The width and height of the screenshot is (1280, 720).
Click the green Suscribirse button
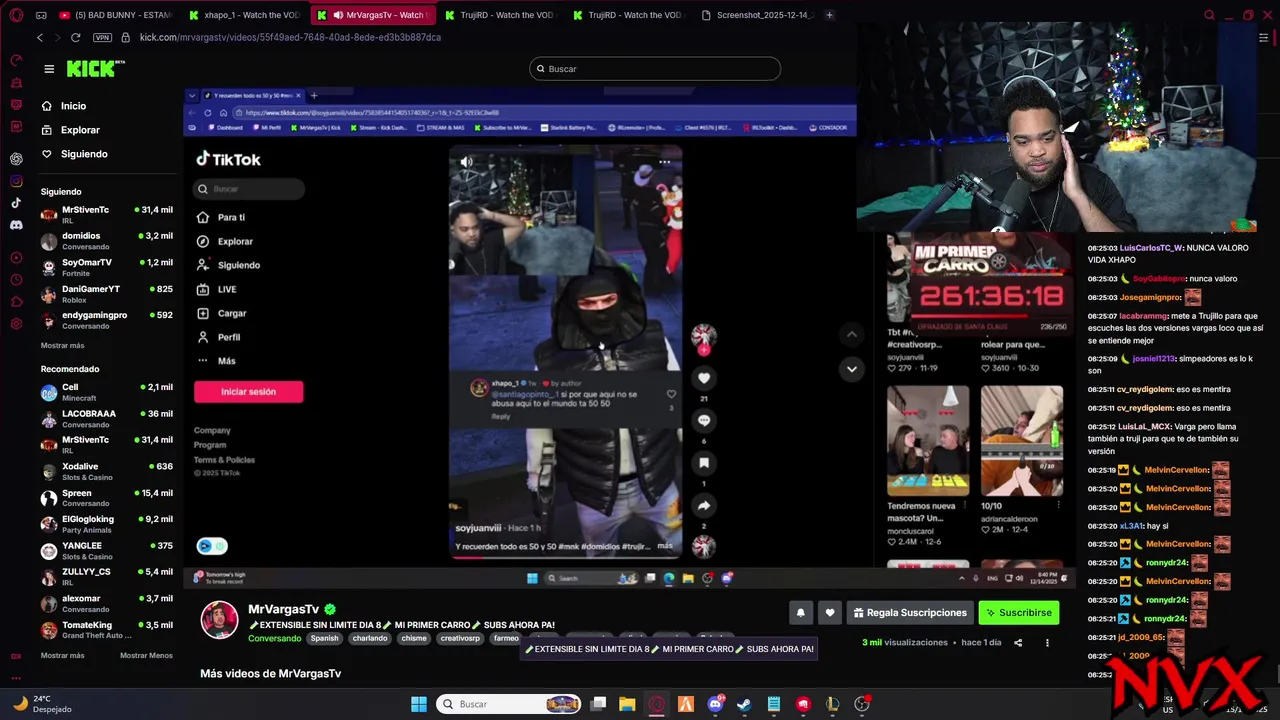pyautogui.click(x=1018, y=613)
